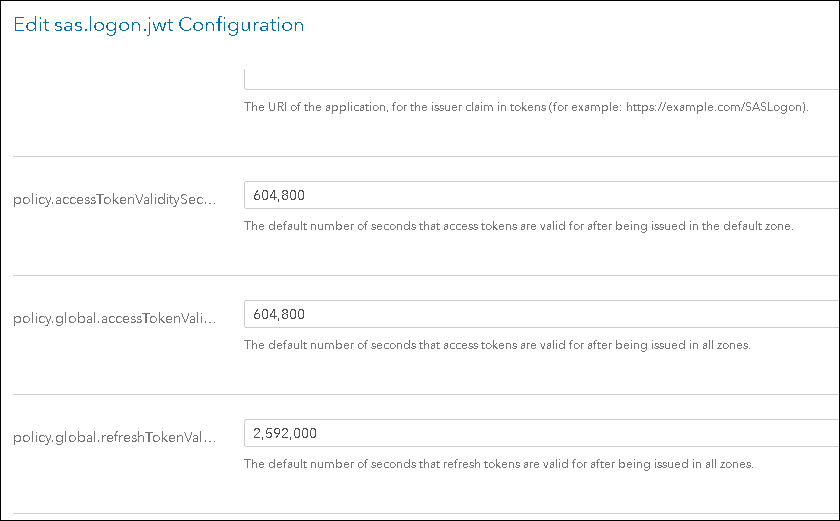The height and width of the screenshot is (521, 840).
Task: Click the field containing 2,592,000
Action: 540,433
